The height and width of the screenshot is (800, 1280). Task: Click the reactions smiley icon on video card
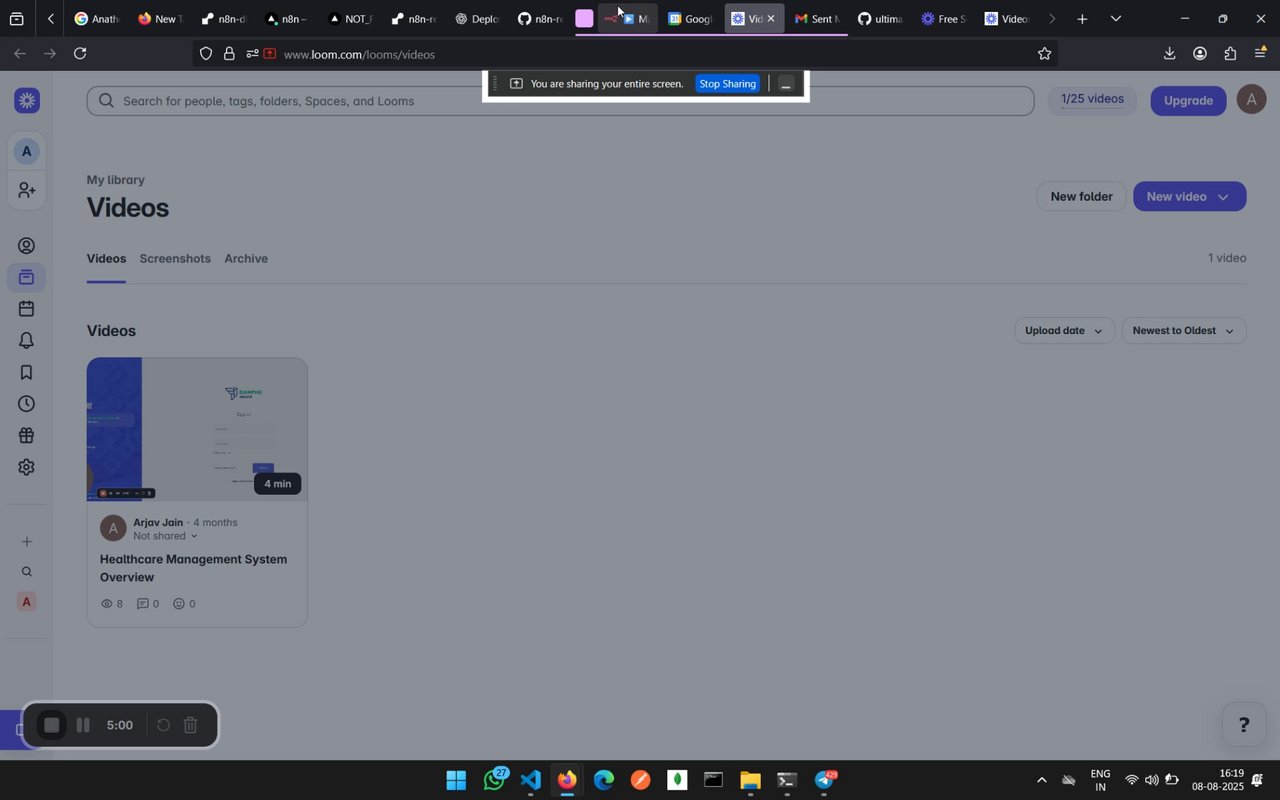point(179,604)
